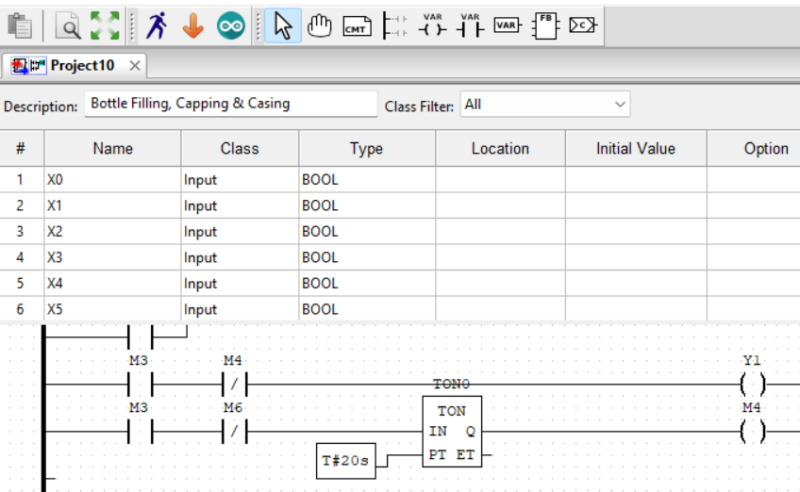This screenshot has height=492, width=800.
Task: Open the Search magnifier tool
Action: [68, 26]
